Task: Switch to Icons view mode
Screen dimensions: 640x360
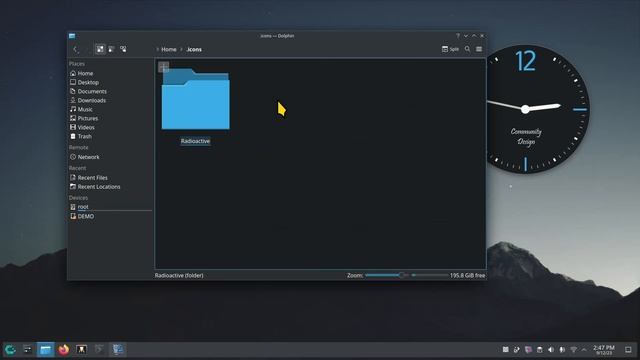Action: point(100,49)
